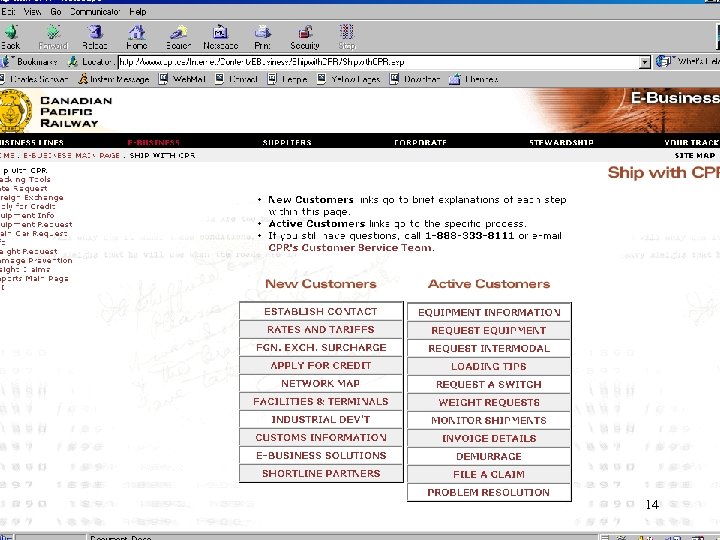Click DEMURRAGE button
Screen dimensions: 720x540
(x=489, y=456)
